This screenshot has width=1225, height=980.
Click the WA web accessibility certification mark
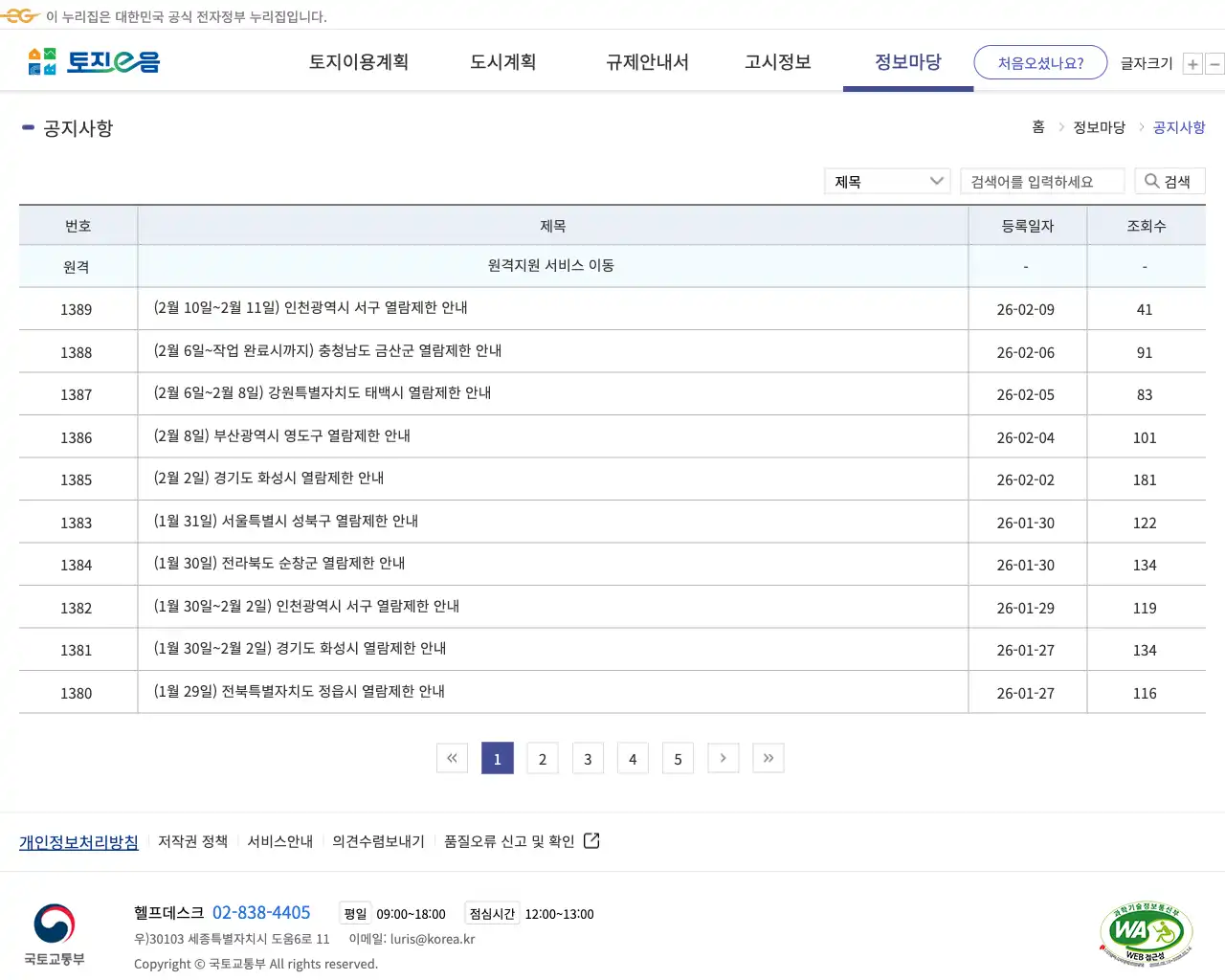point(1146,931)
